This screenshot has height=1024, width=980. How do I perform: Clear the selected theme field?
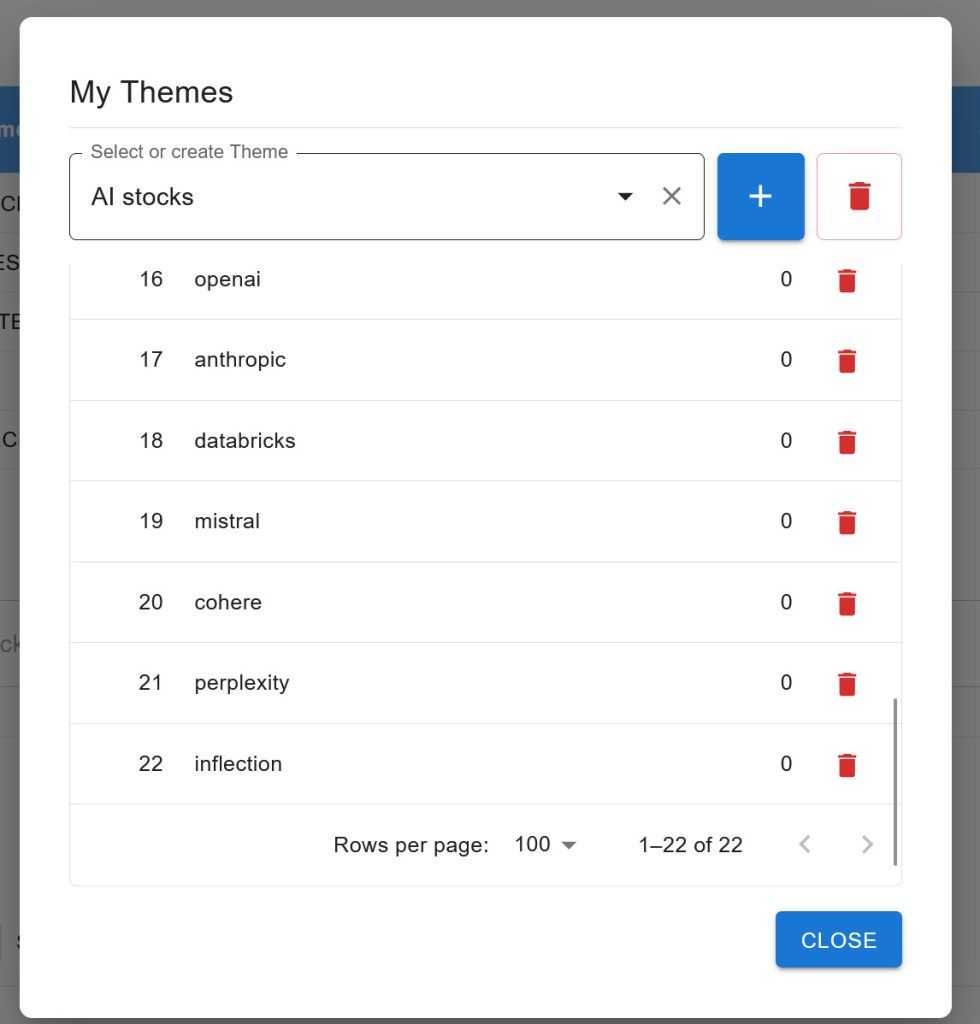click(672, 197)
